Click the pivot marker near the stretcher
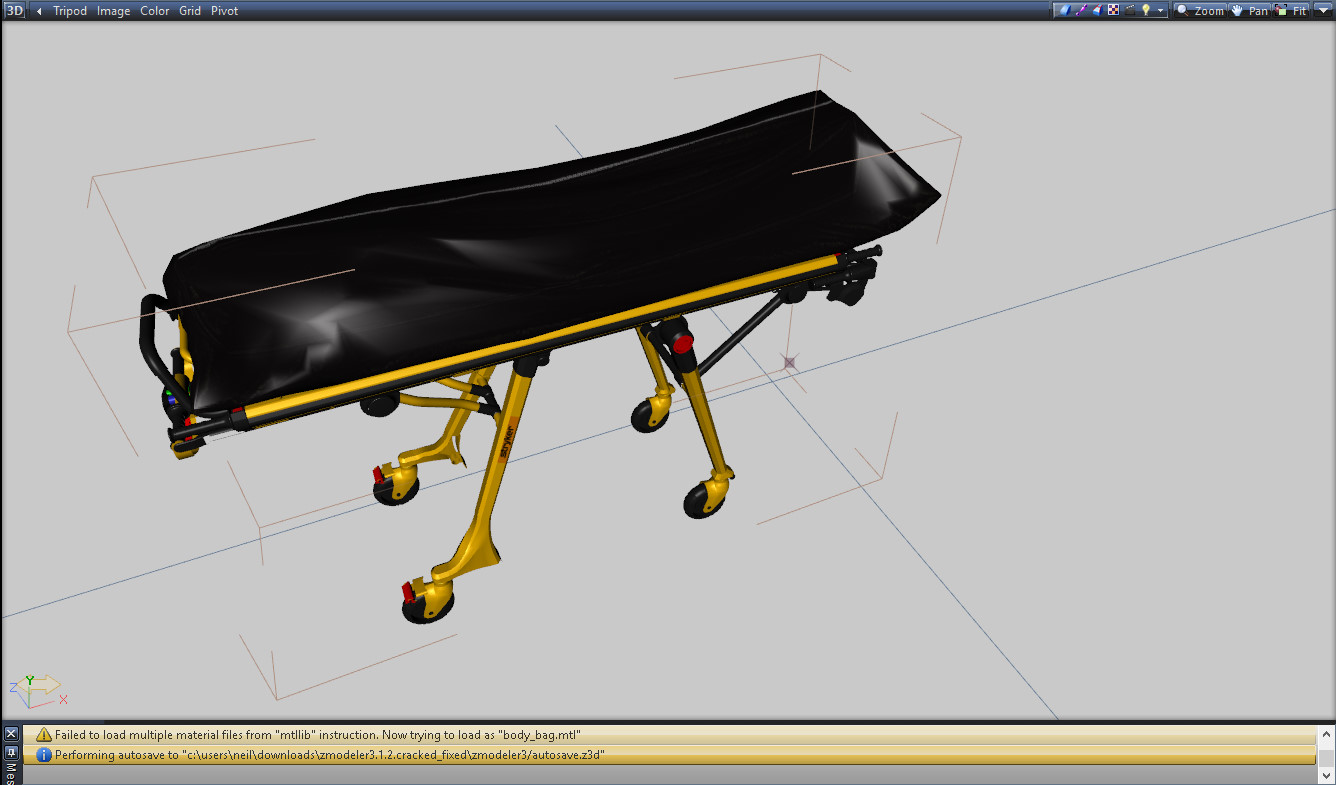 (789, 362)
